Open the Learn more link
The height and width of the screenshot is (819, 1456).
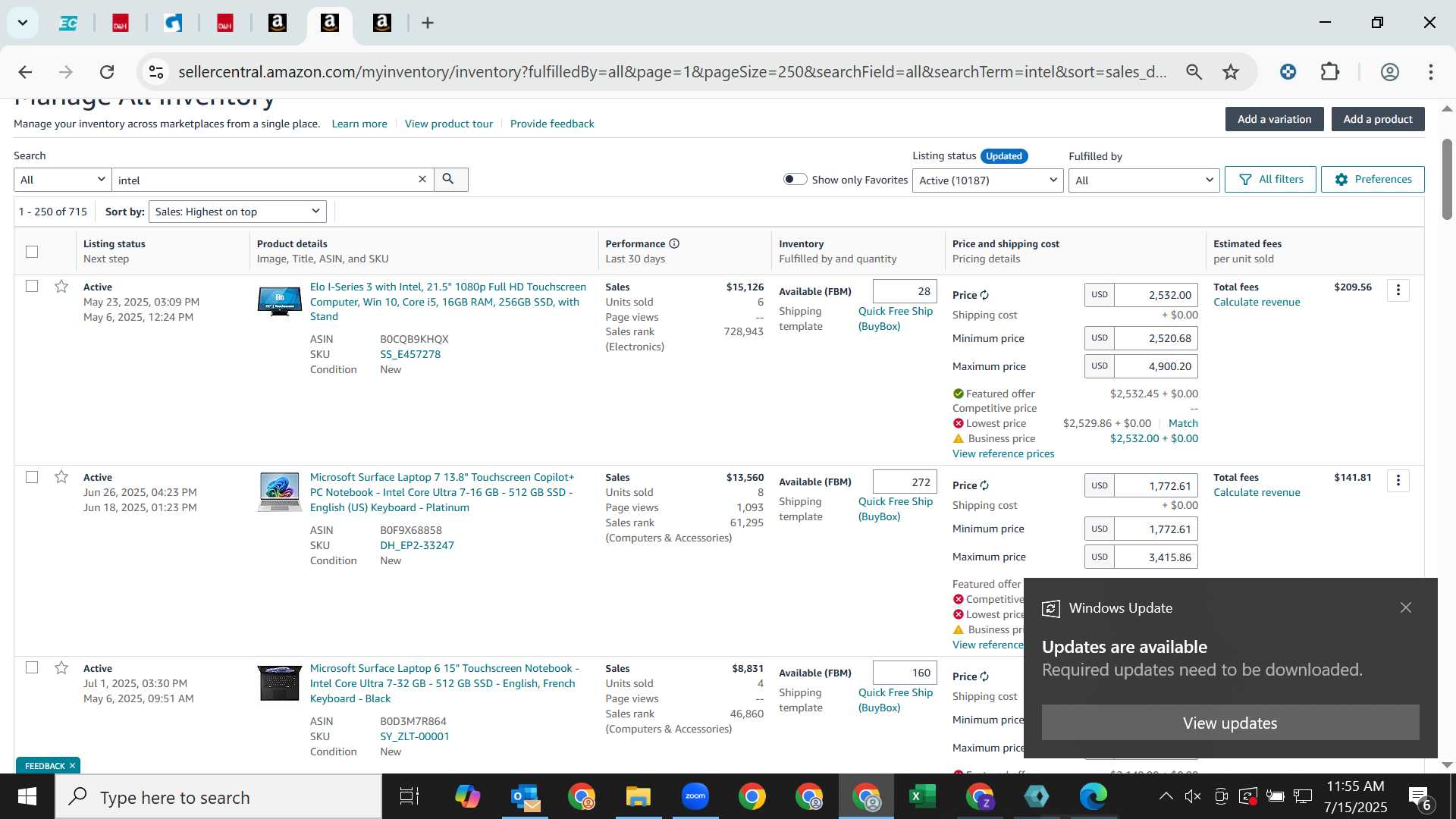359,124
